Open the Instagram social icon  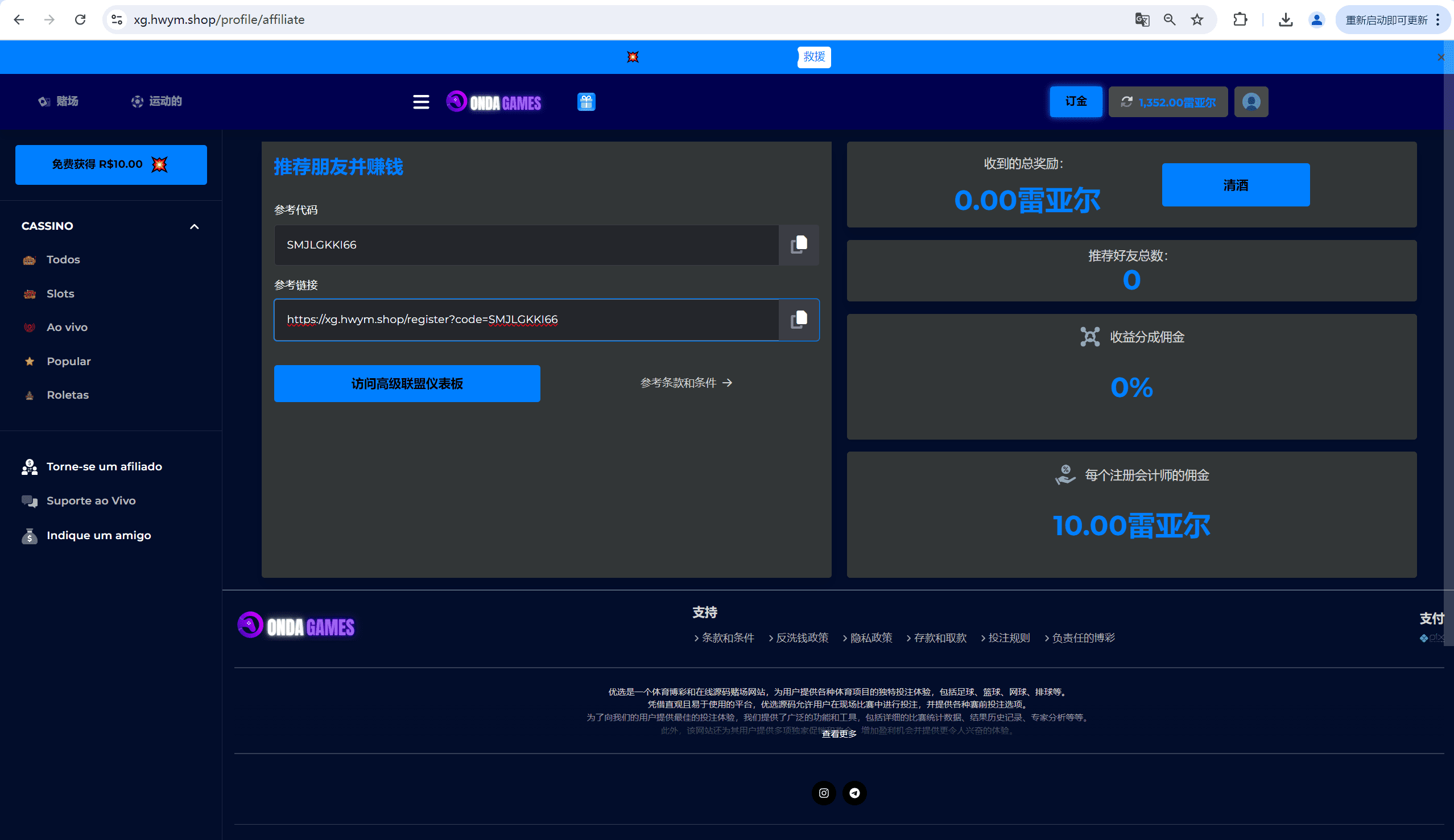pos(823,793)
